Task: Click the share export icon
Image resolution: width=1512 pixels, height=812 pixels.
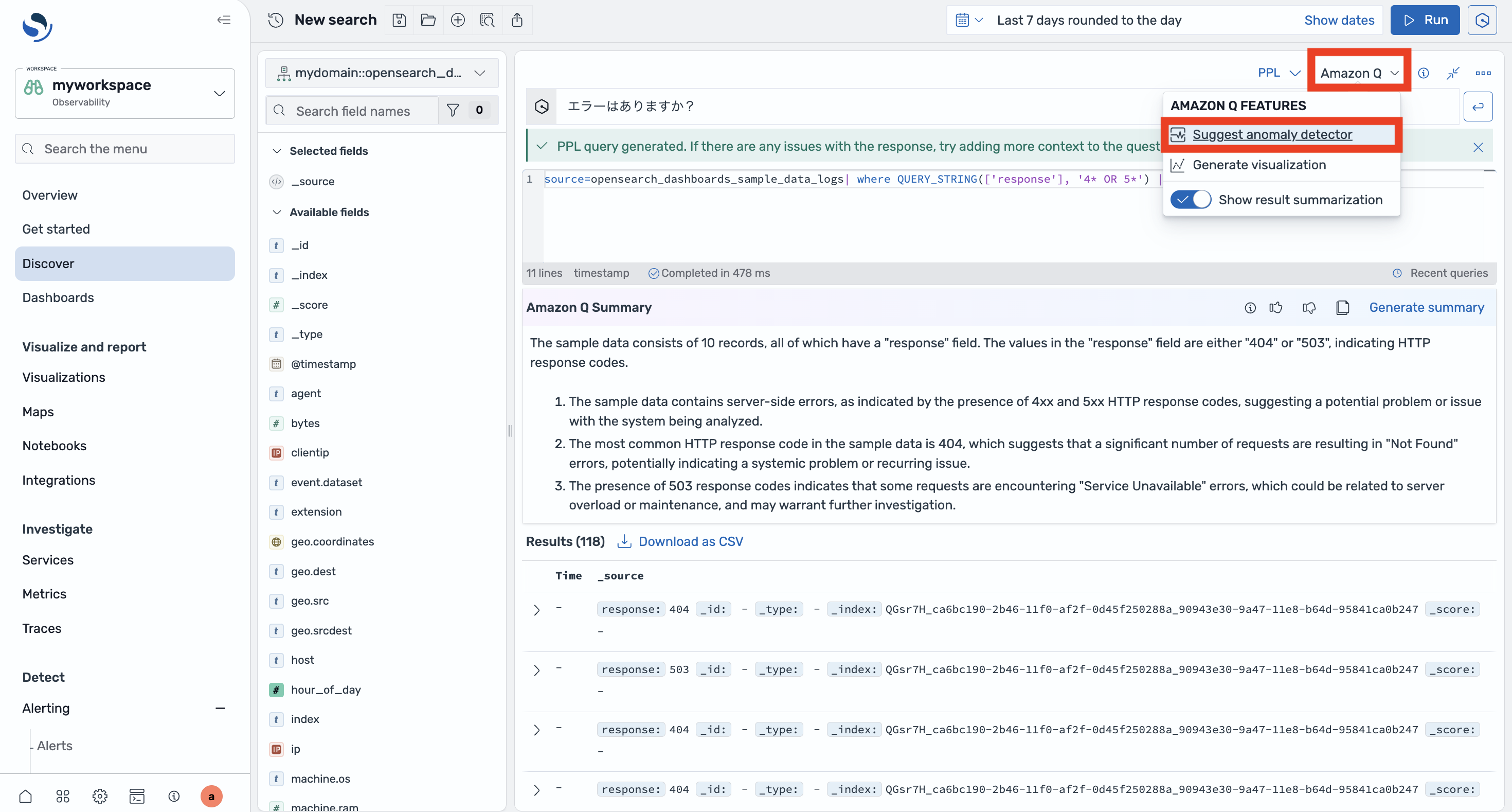Action: (516, 20)
